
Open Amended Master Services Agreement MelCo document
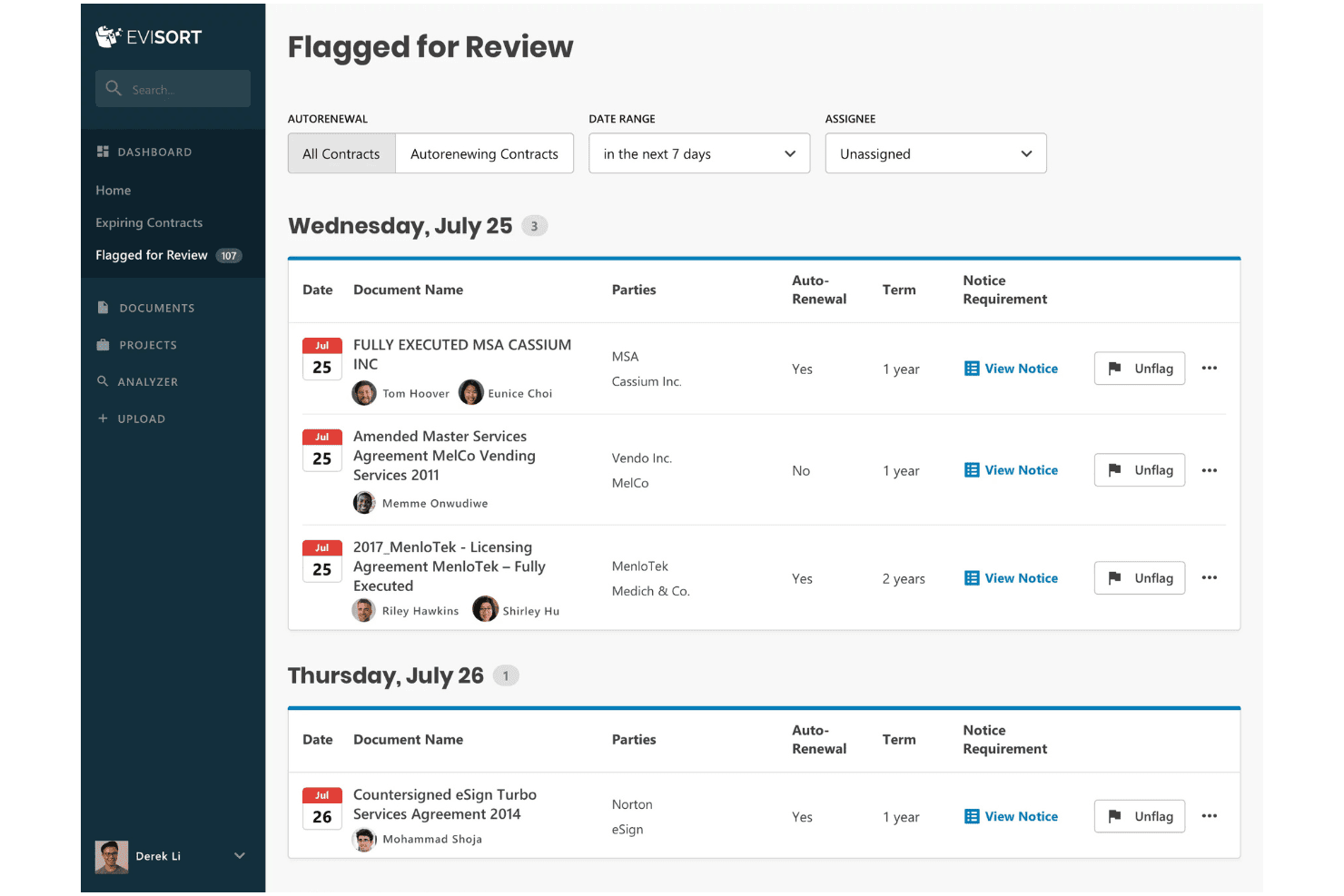(444, 456)
